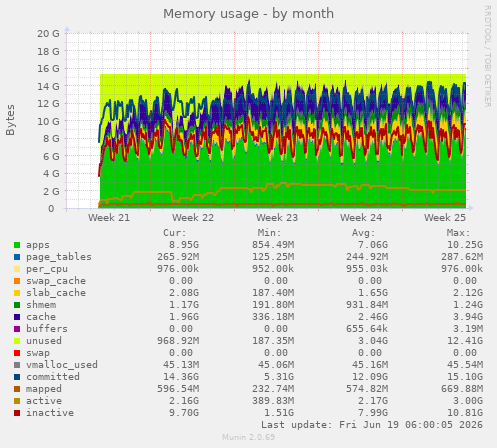This screenshot has width=497, height=448.
Task: Click the 'Week 21' axis label
Action: (109, 218)
